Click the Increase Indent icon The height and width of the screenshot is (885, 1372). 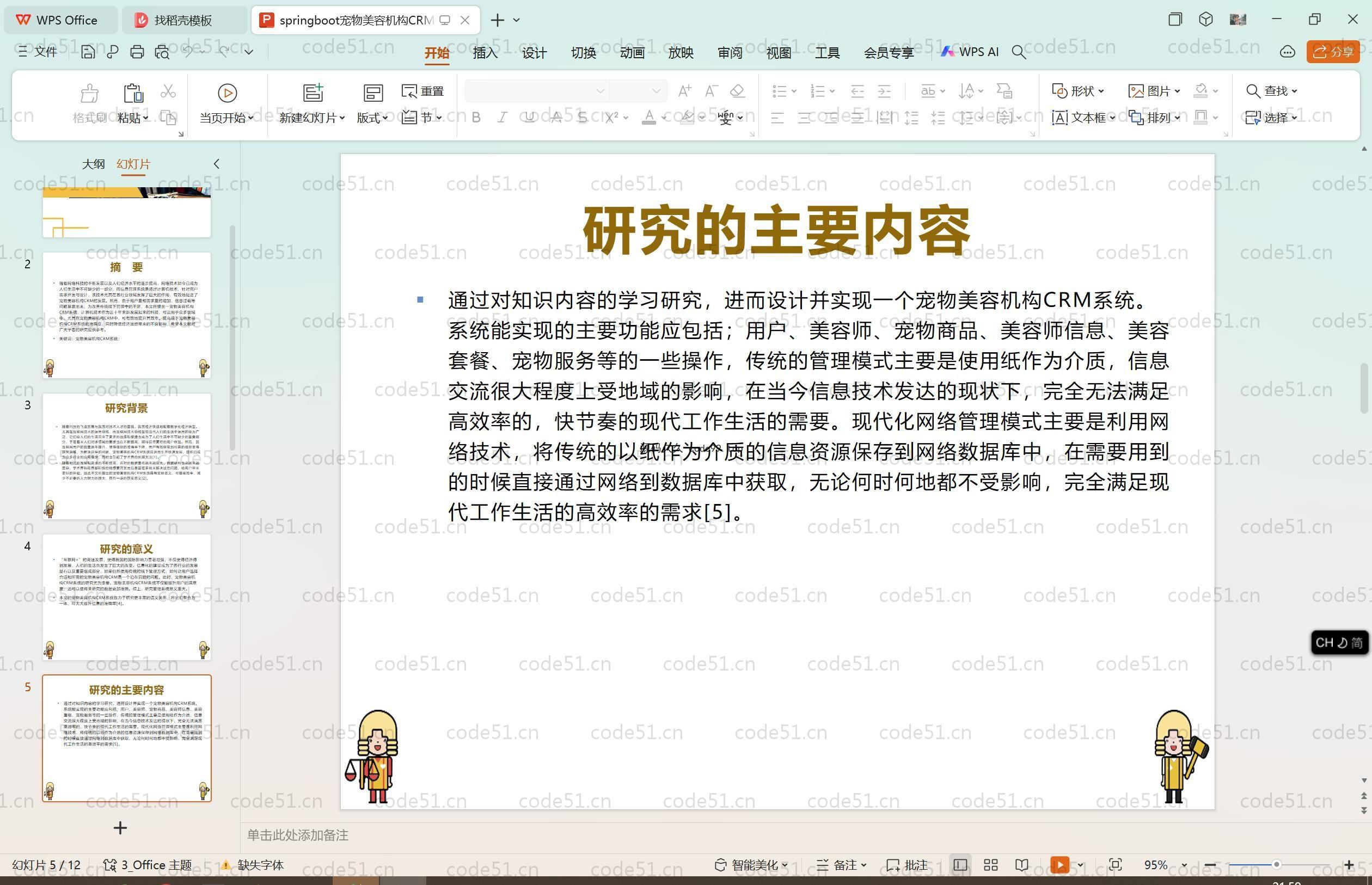click(x=884, y=91)
